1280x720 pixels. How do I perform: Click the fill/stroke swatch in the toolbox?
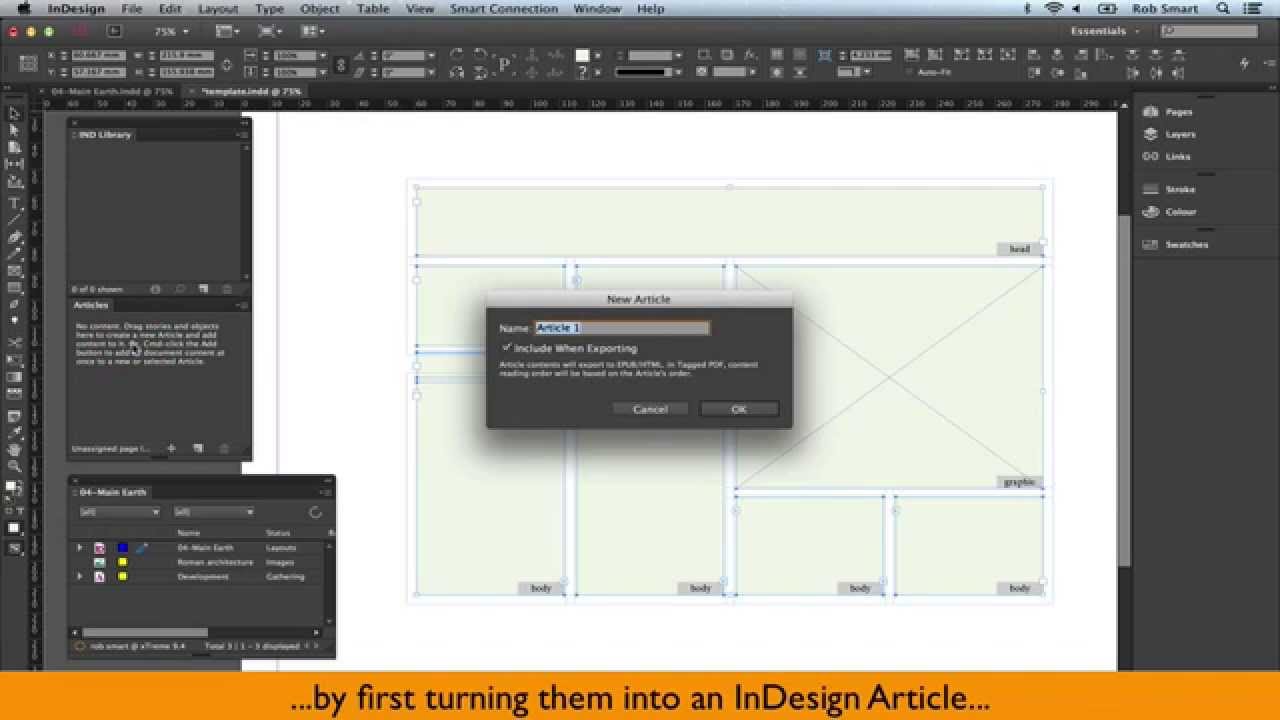[13, 489]
